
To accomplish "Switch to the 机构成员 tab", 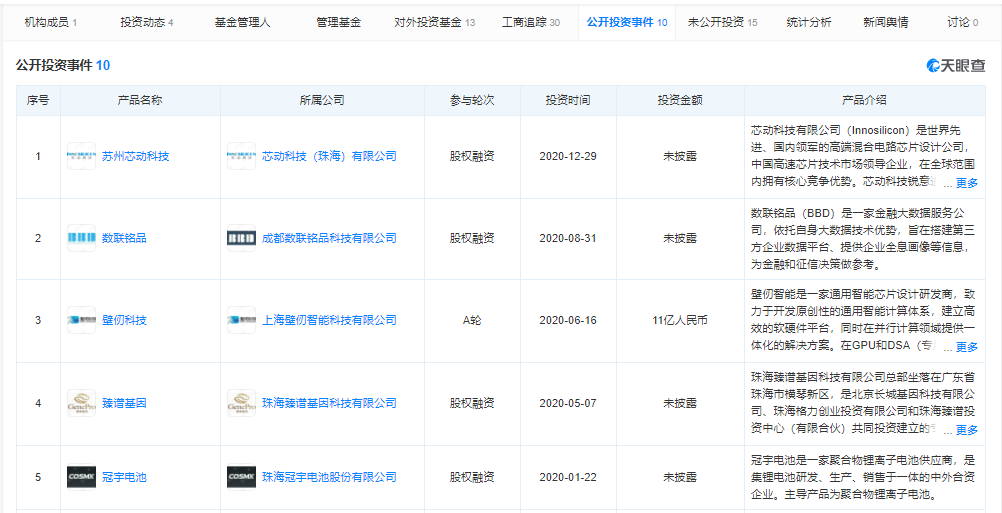I will pos(50,23).
